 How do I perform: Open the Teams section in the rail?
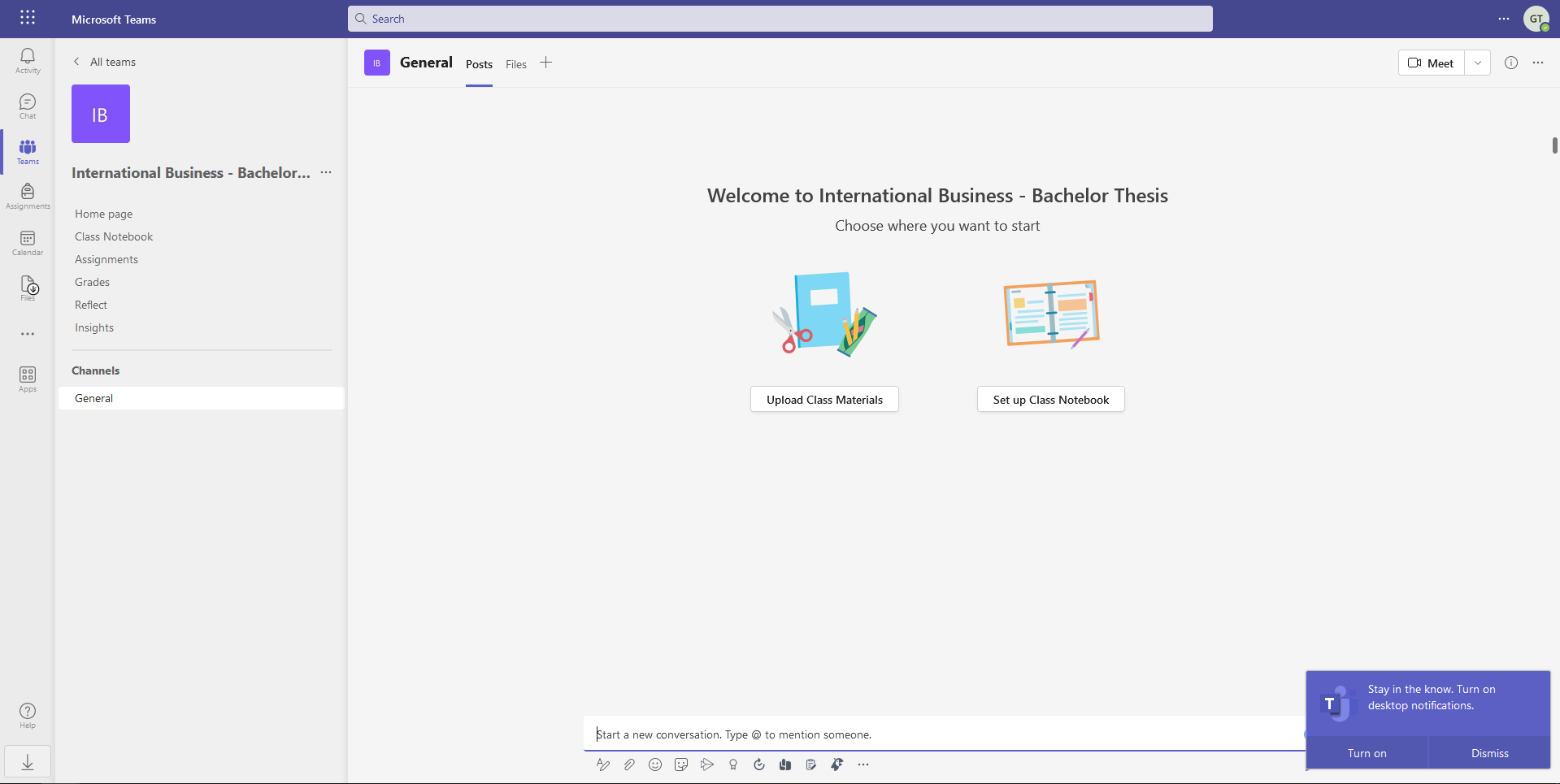point(28,152)
